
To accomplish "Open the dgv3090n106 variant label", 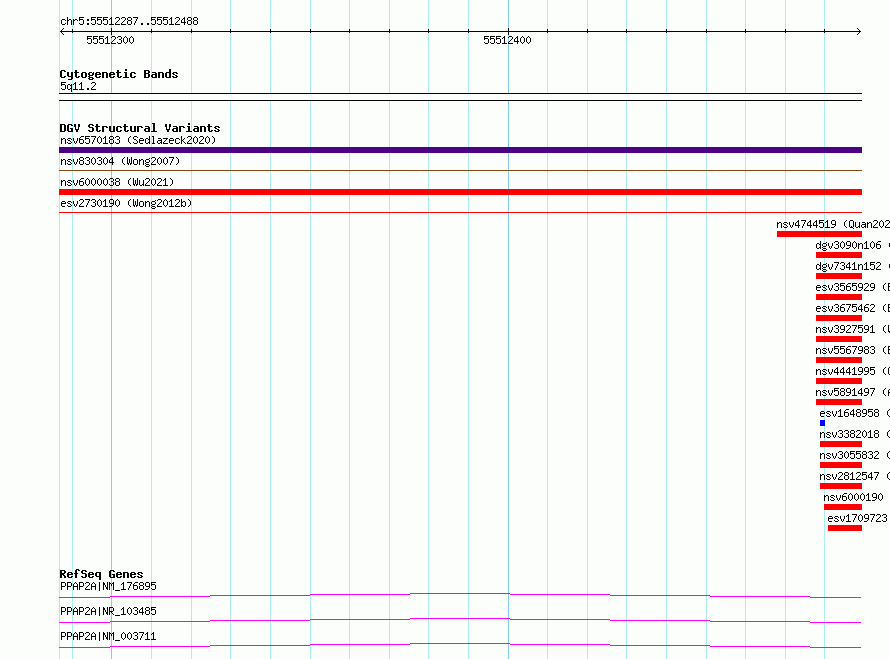I will (849, 245).
